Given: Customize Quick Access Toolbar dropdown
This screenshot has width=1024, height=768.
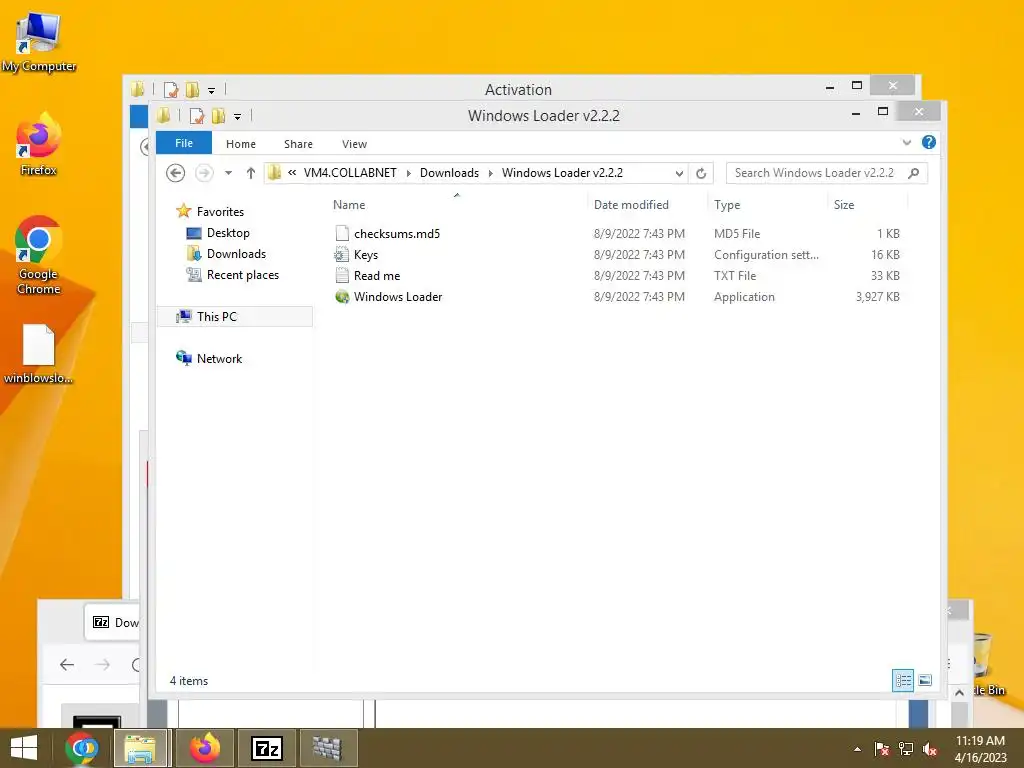Looking at the screenshot, I should [237, 117].
